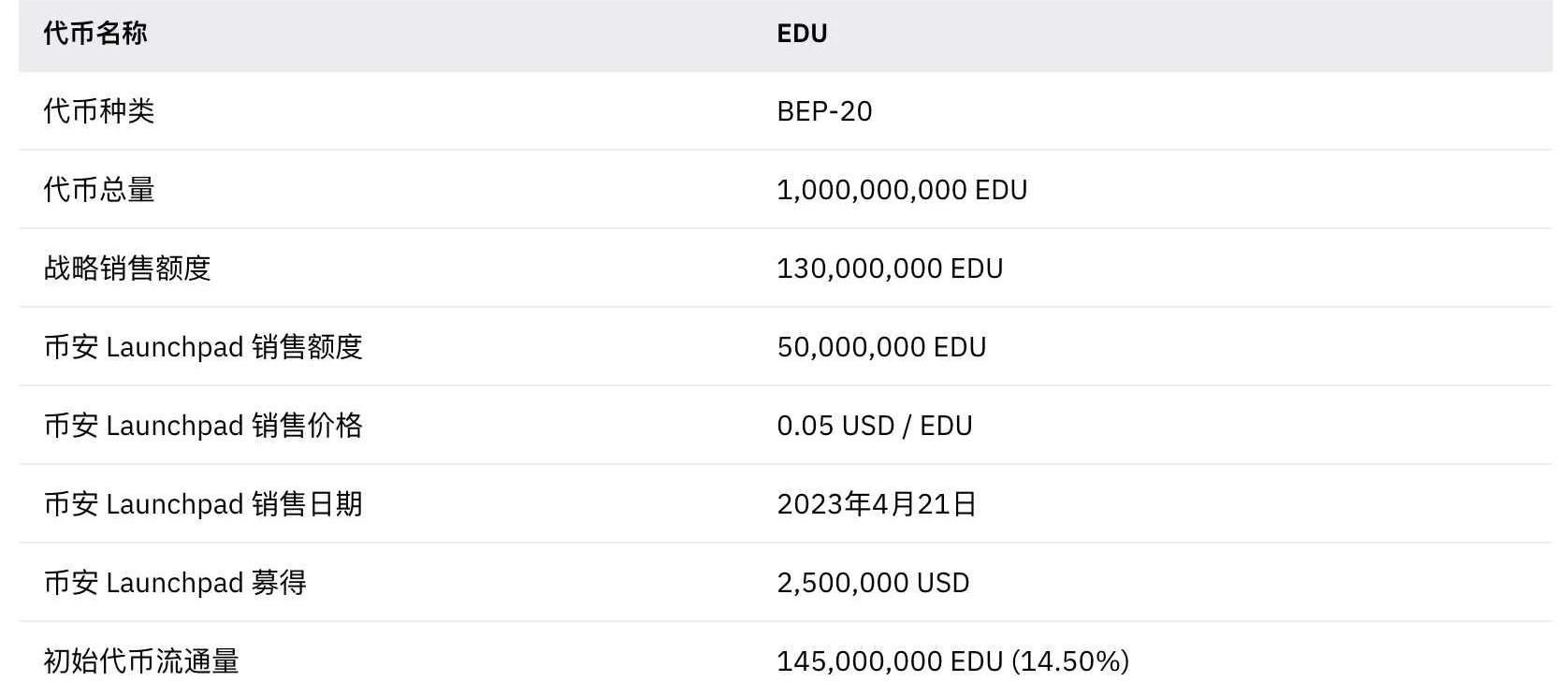Click the 145,000,000 EDU (14.50%) value
The image size is (1568, 696).
point(952,661)
